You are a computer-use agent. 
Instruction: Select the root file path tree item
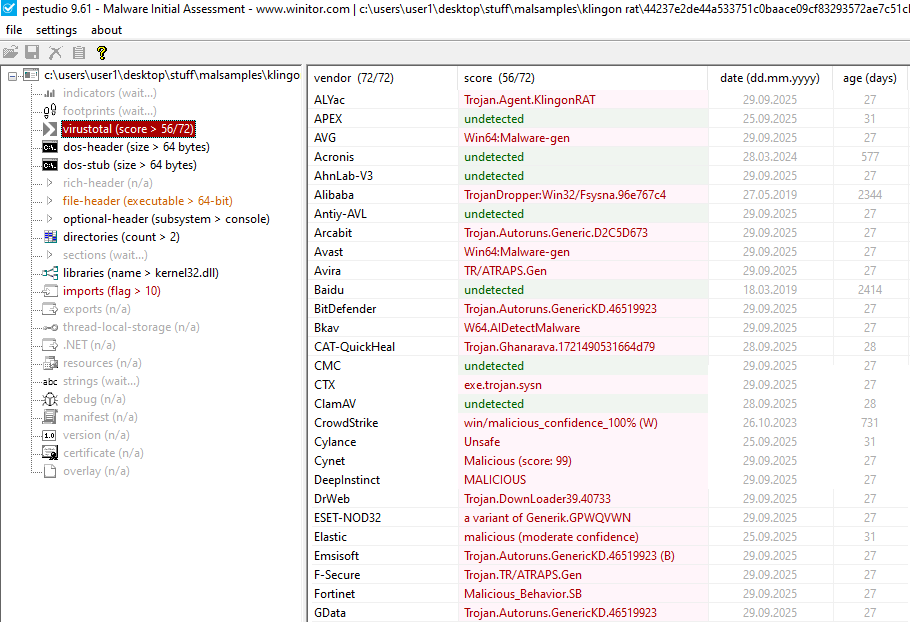(x=172, y=75)
